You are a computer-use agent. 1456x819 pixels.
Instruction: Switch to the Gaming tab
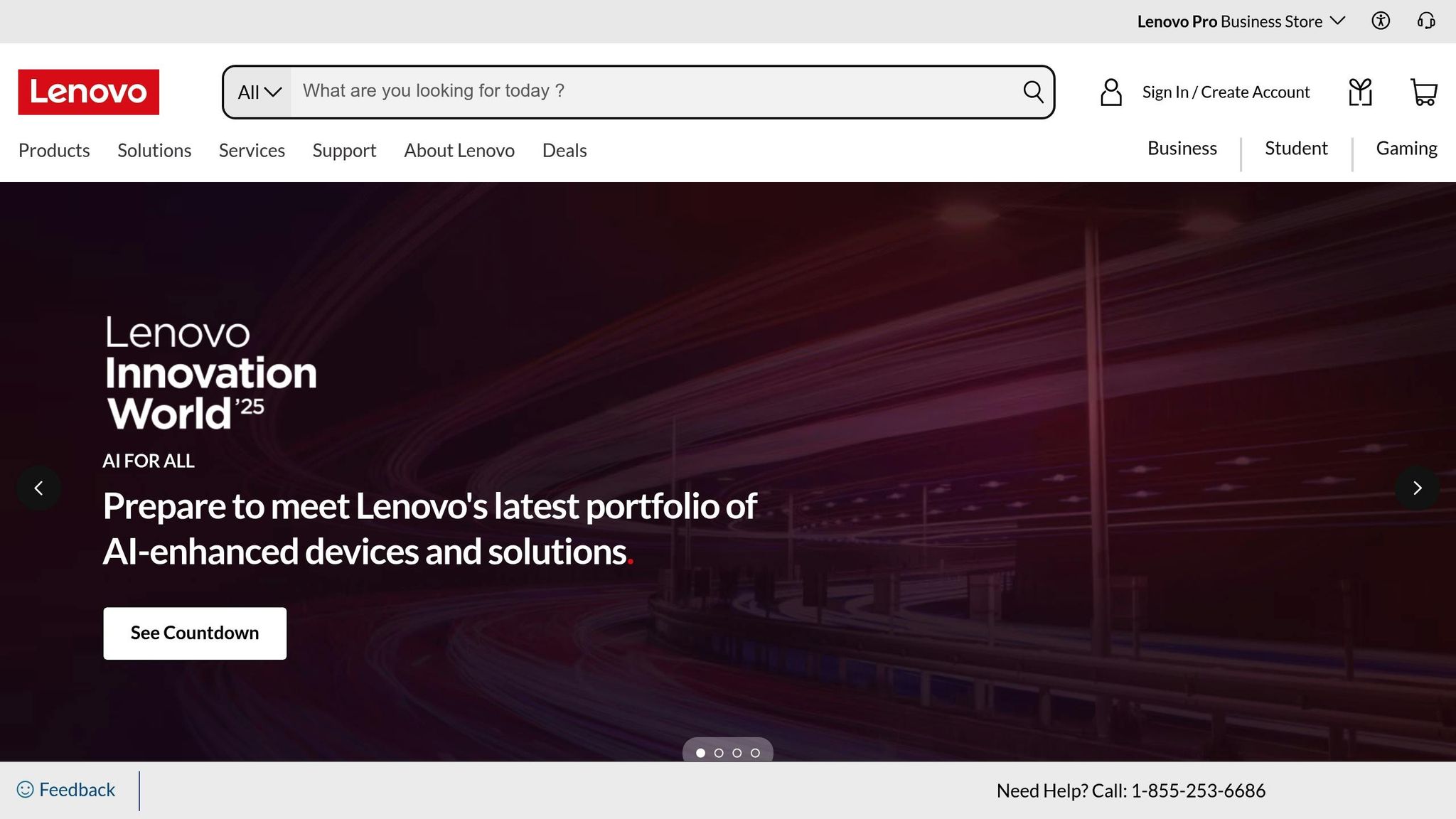coord(1406,149)
